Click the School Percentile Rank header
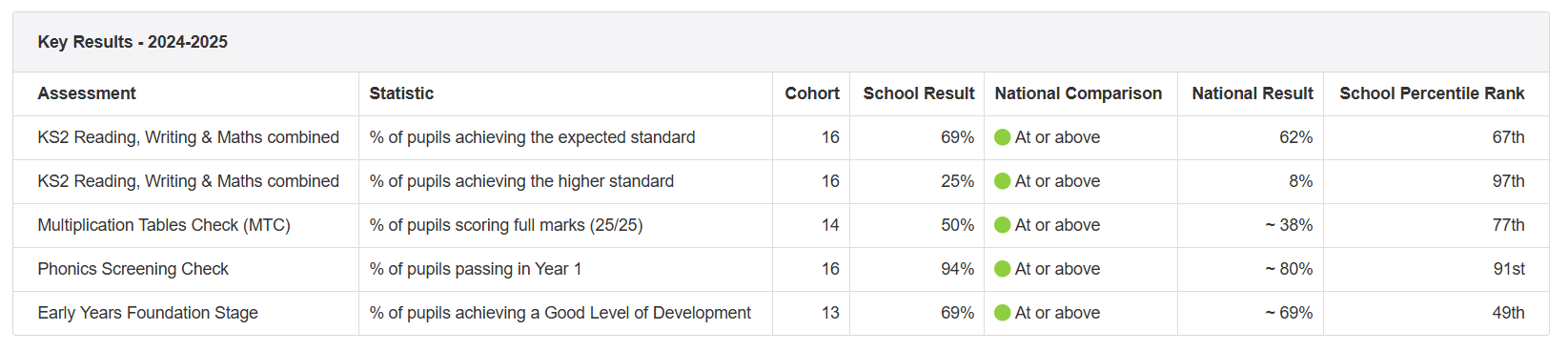Screen dimensions: 1568x351 pos(1432,93)
